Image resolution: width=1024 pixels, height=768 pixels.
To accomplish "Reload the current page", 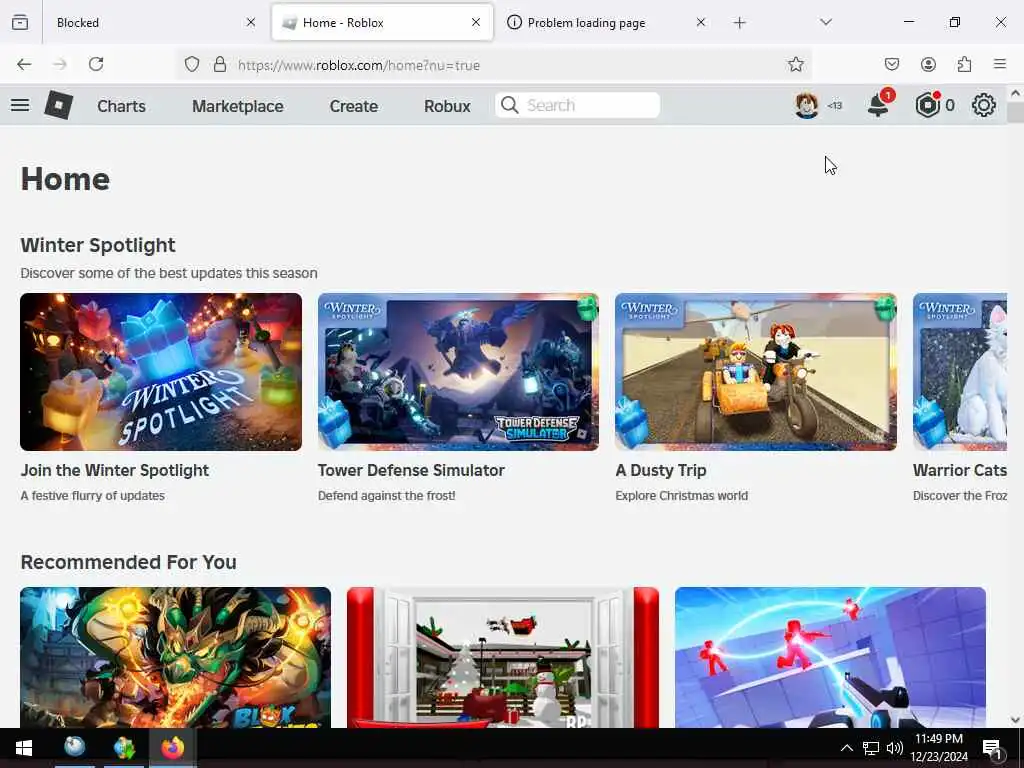I will point(96,64).
